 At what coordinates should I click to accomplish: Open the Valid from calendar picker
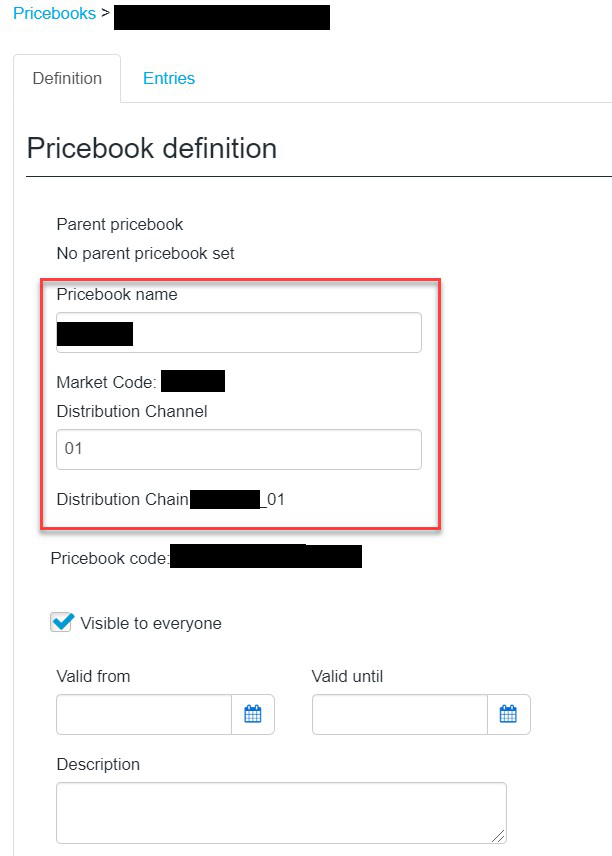pos(253,714)
